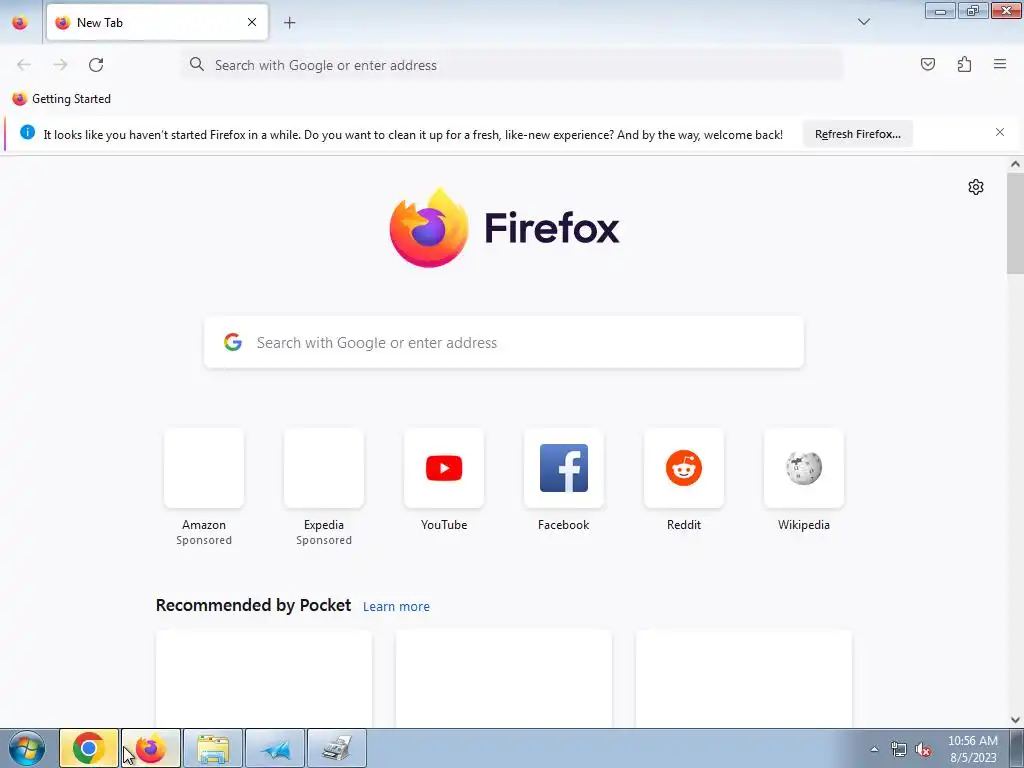Open new tab personalize gear icon
Screen dimensions: 1024x768
click(x=976, y=187)
